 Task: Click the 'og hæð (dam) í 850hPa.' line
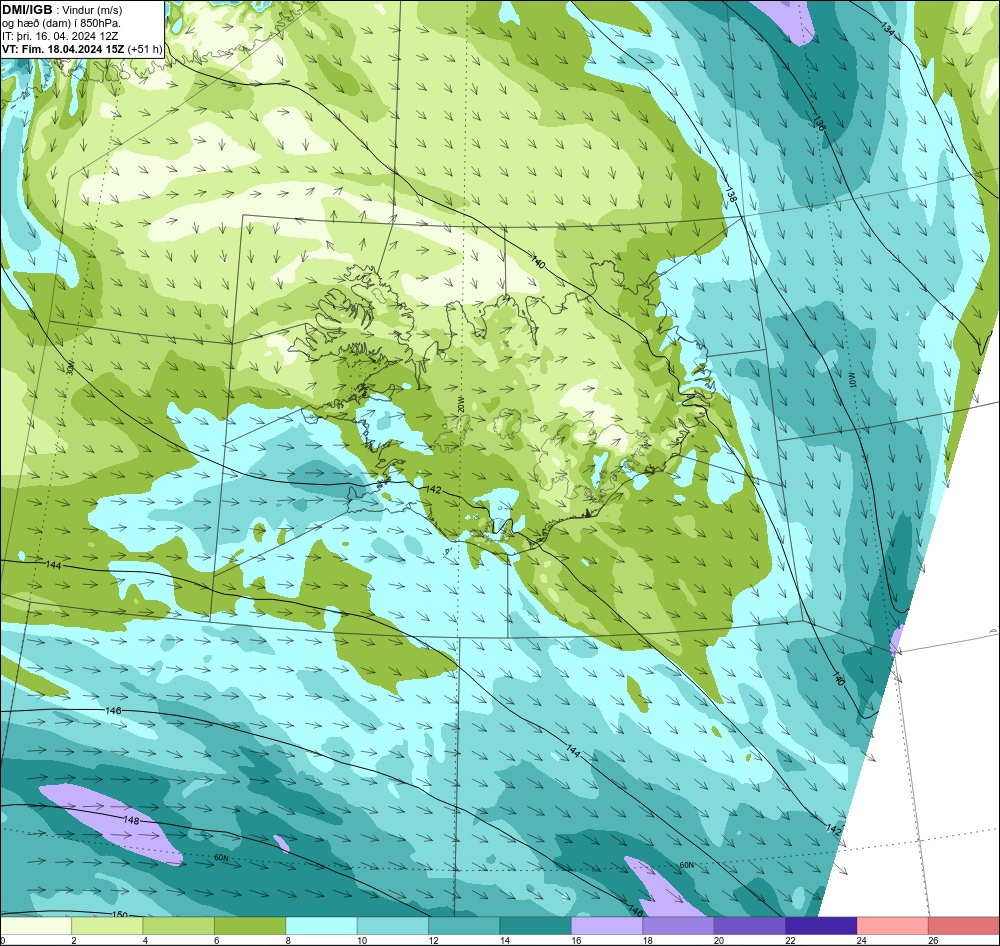[x=61, y=23]
